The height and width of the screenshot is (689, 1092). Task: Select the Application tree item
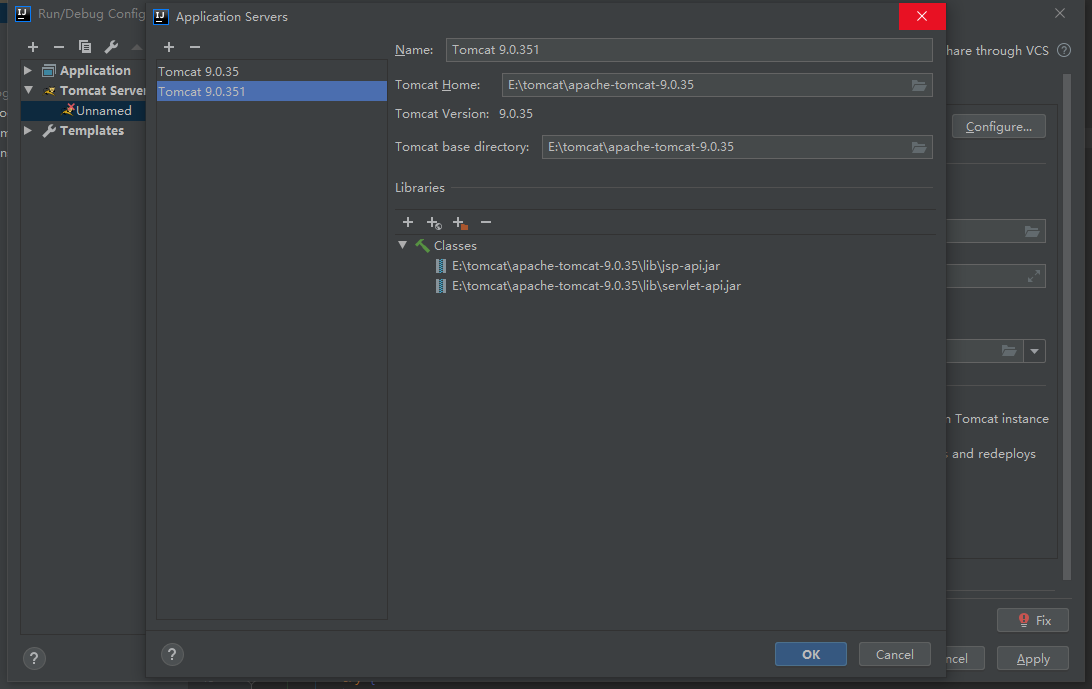(95, 70)
